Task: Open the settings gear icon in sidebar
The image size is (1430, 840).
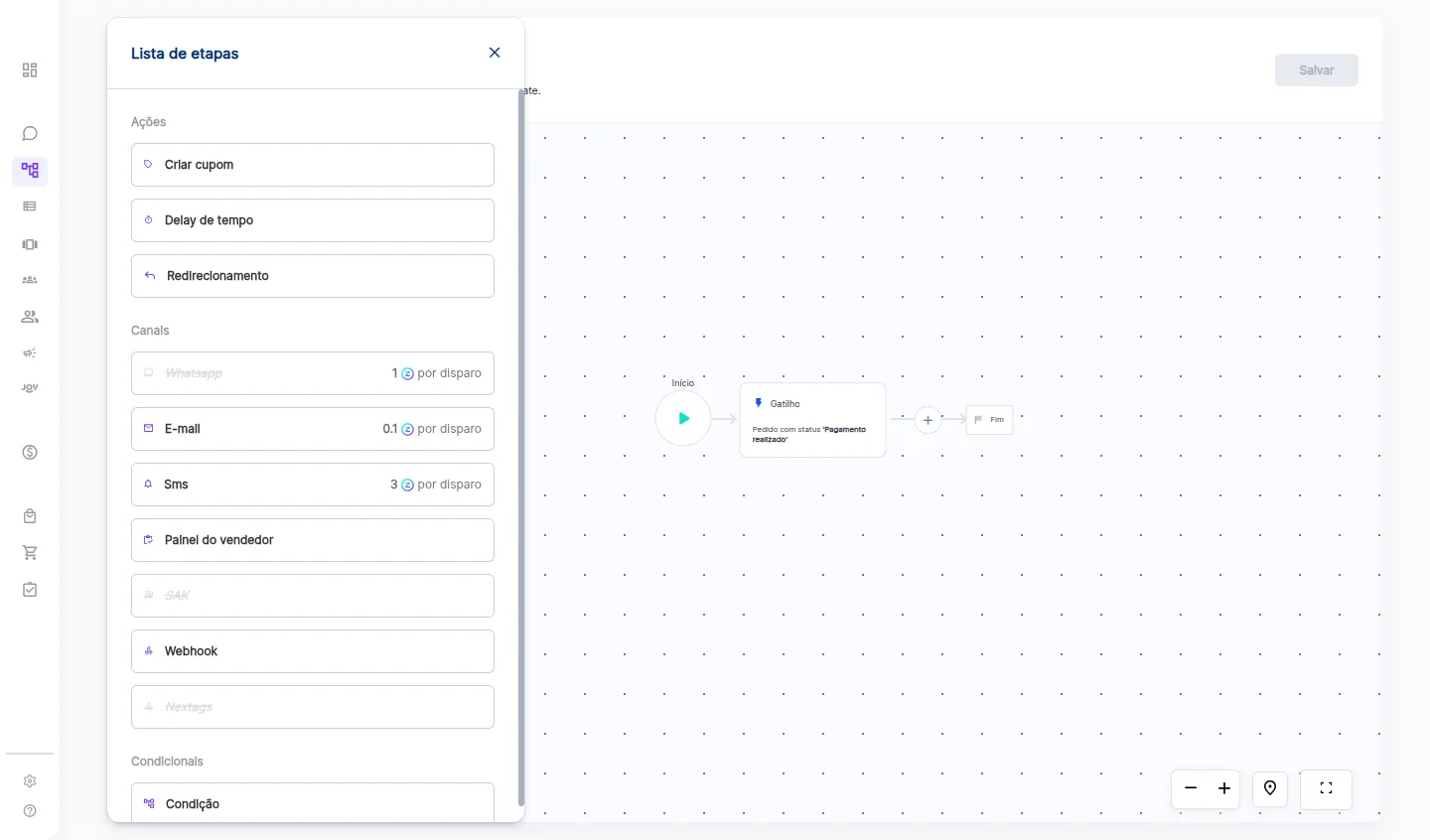Action: coord(30,781)
